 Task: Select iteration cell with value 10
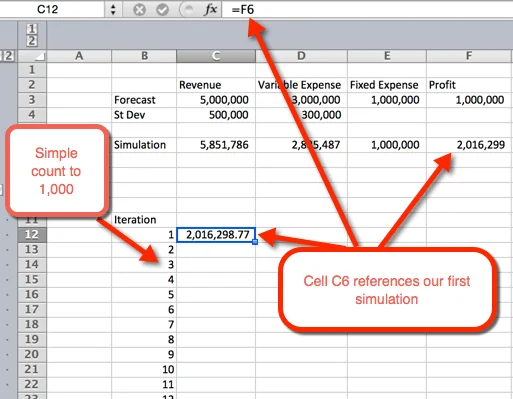[x=144, y=370]
